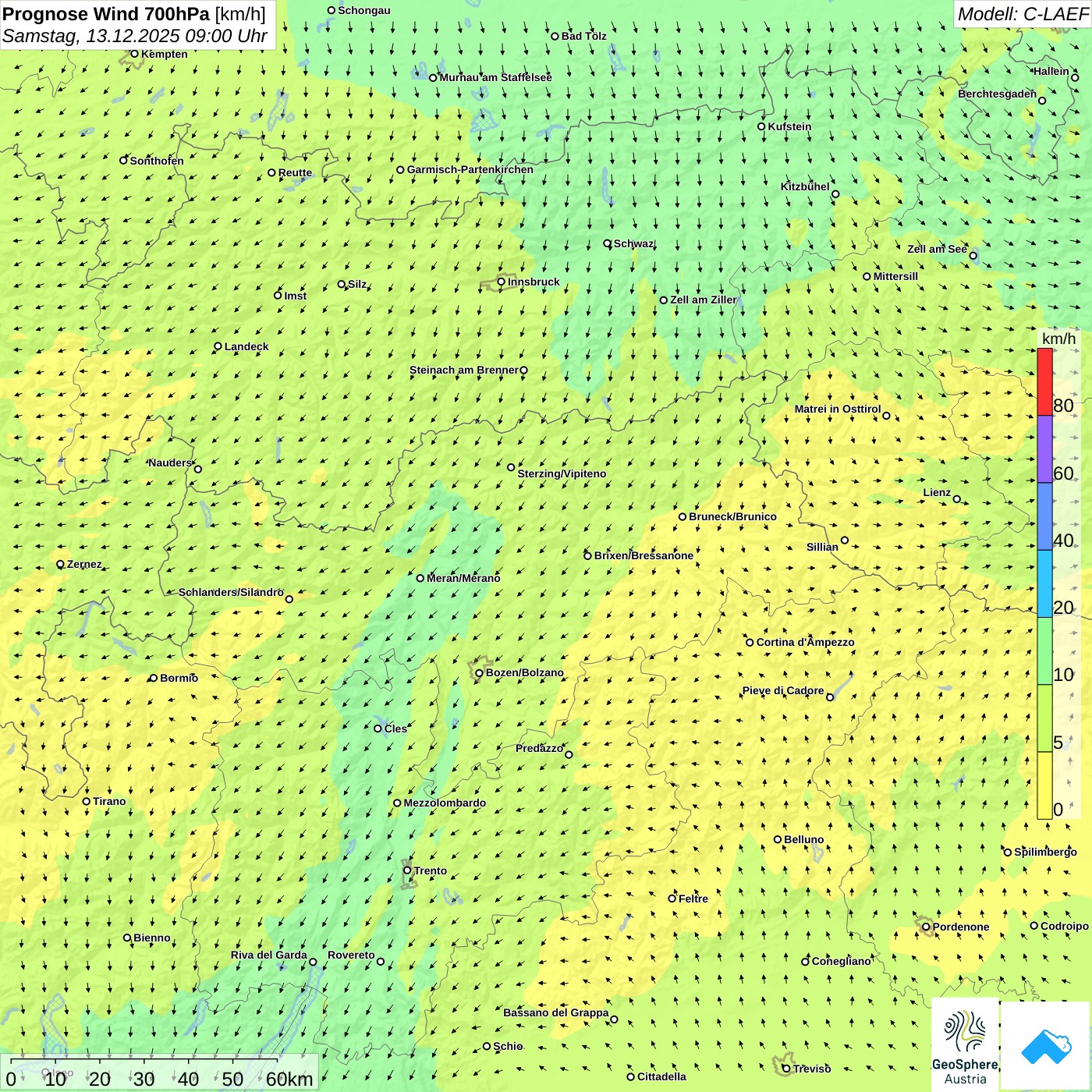Click the Bruneck/Brunico label

click(x=732, y=516)
